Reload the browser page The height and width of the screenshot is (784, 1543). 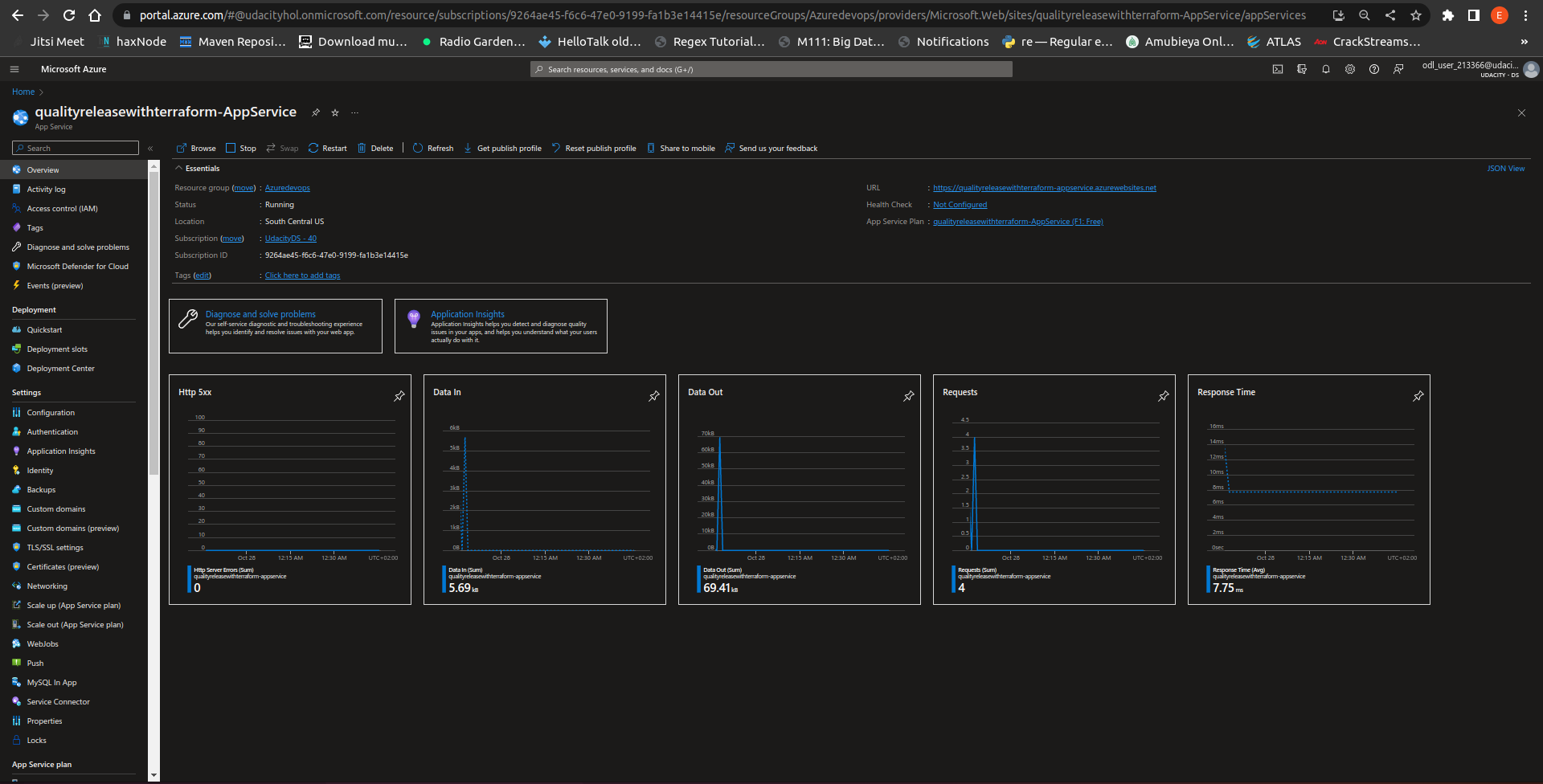click(69, 15)
